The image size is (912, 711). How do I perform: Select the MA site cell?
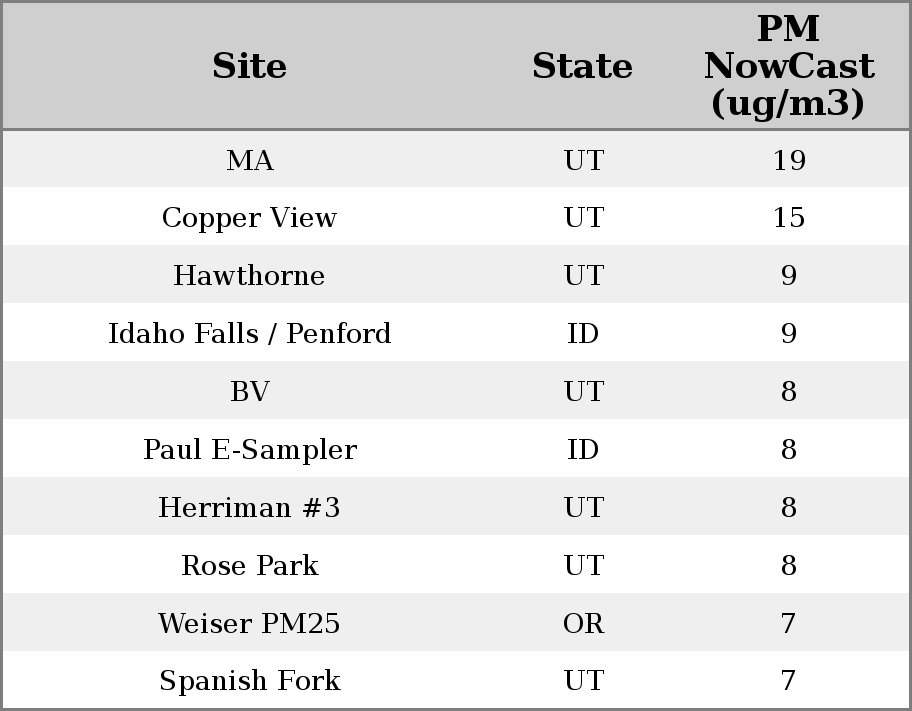249,160
